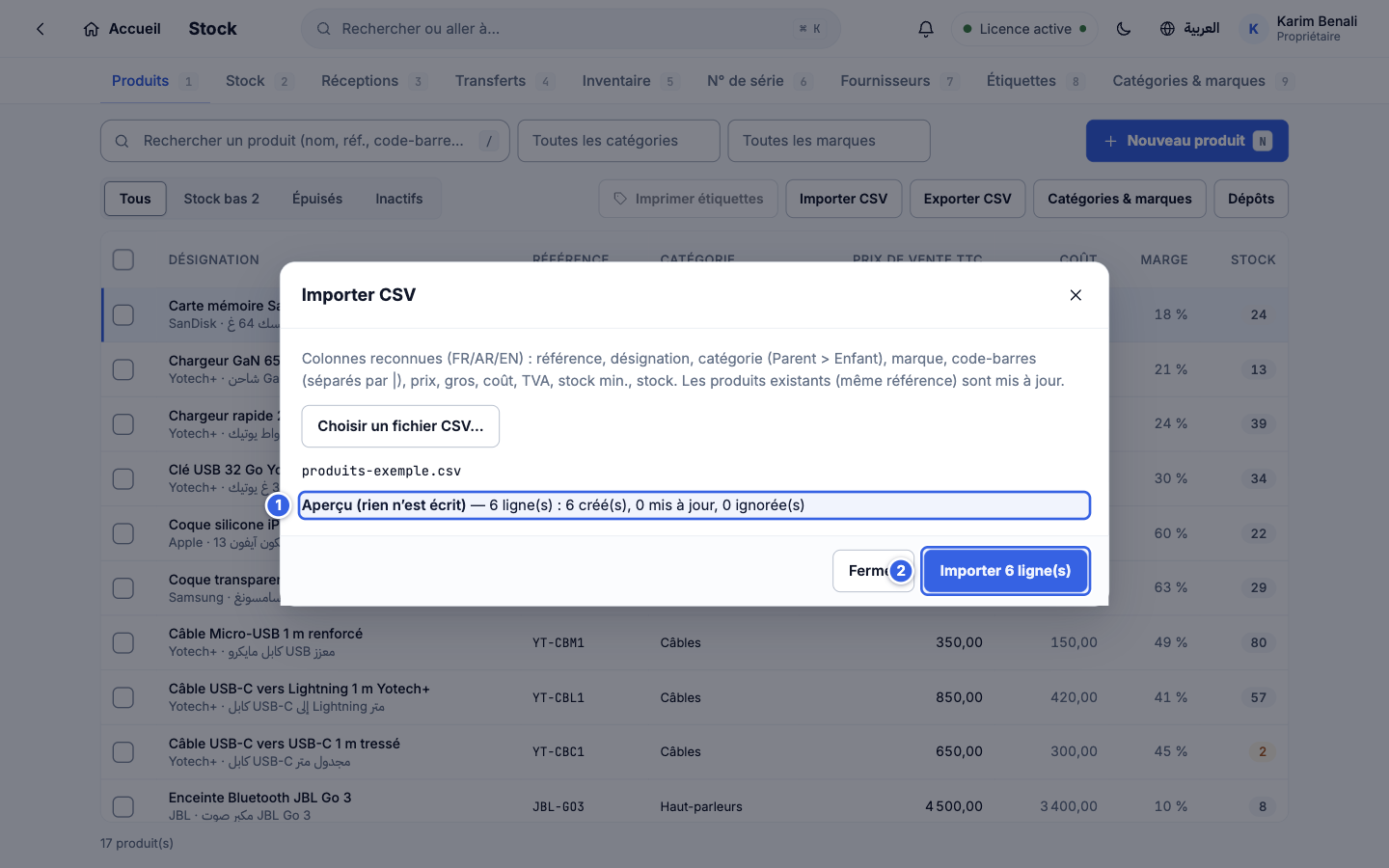Screen dimensions: 1389x868
Task: Switch to the Produits tab
Action: [x=154, y=81]
